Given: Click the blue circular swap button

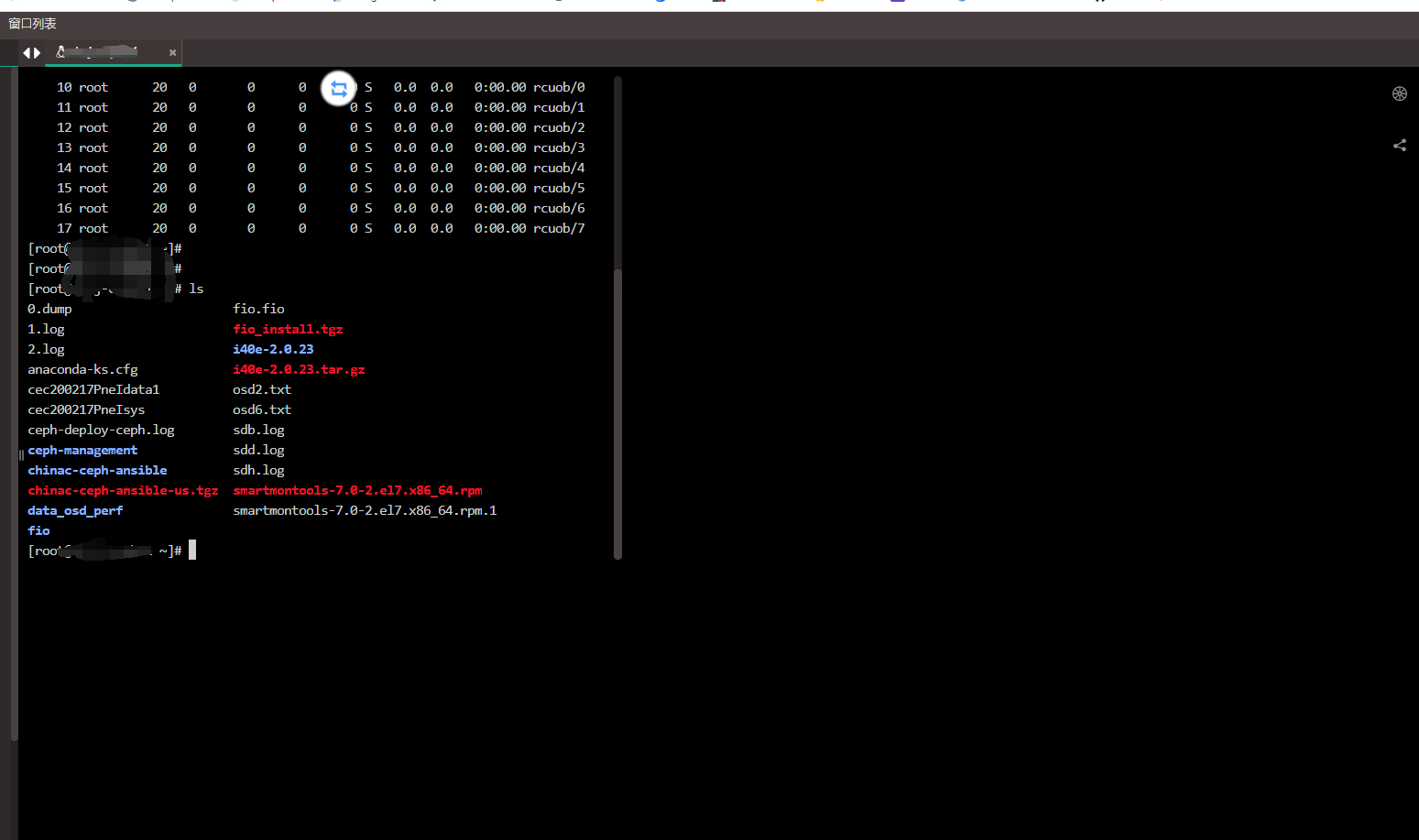Looking at the screenshot, I should pos(339,89).
